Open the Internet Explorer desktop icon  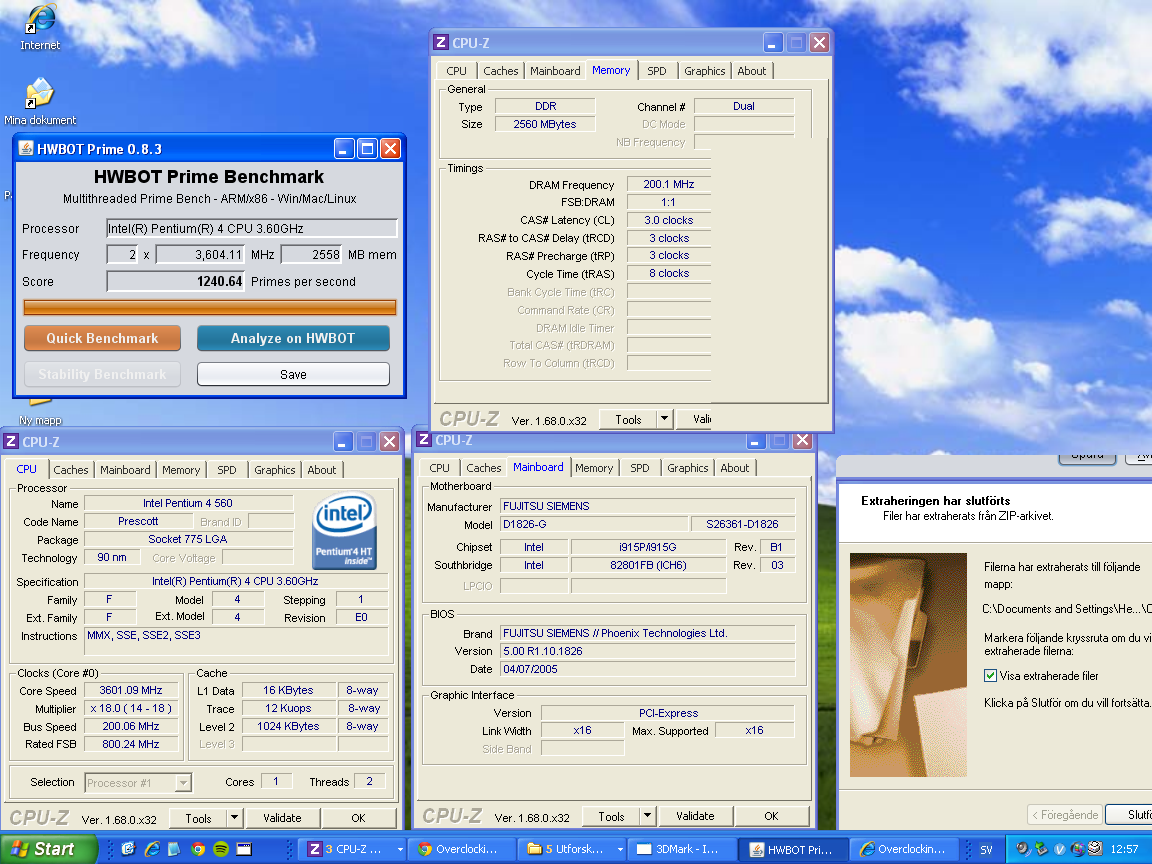(40, 26)
